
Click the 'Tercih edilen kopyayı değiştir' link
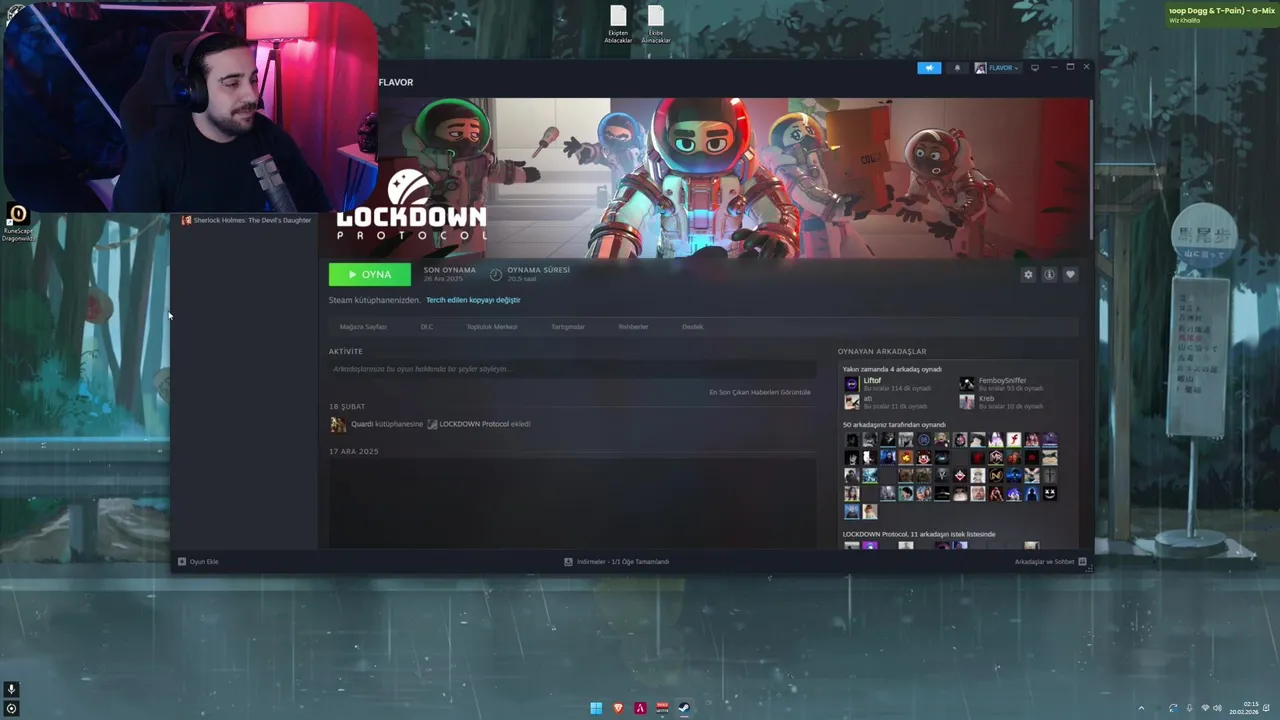click(x=473, y=300)
